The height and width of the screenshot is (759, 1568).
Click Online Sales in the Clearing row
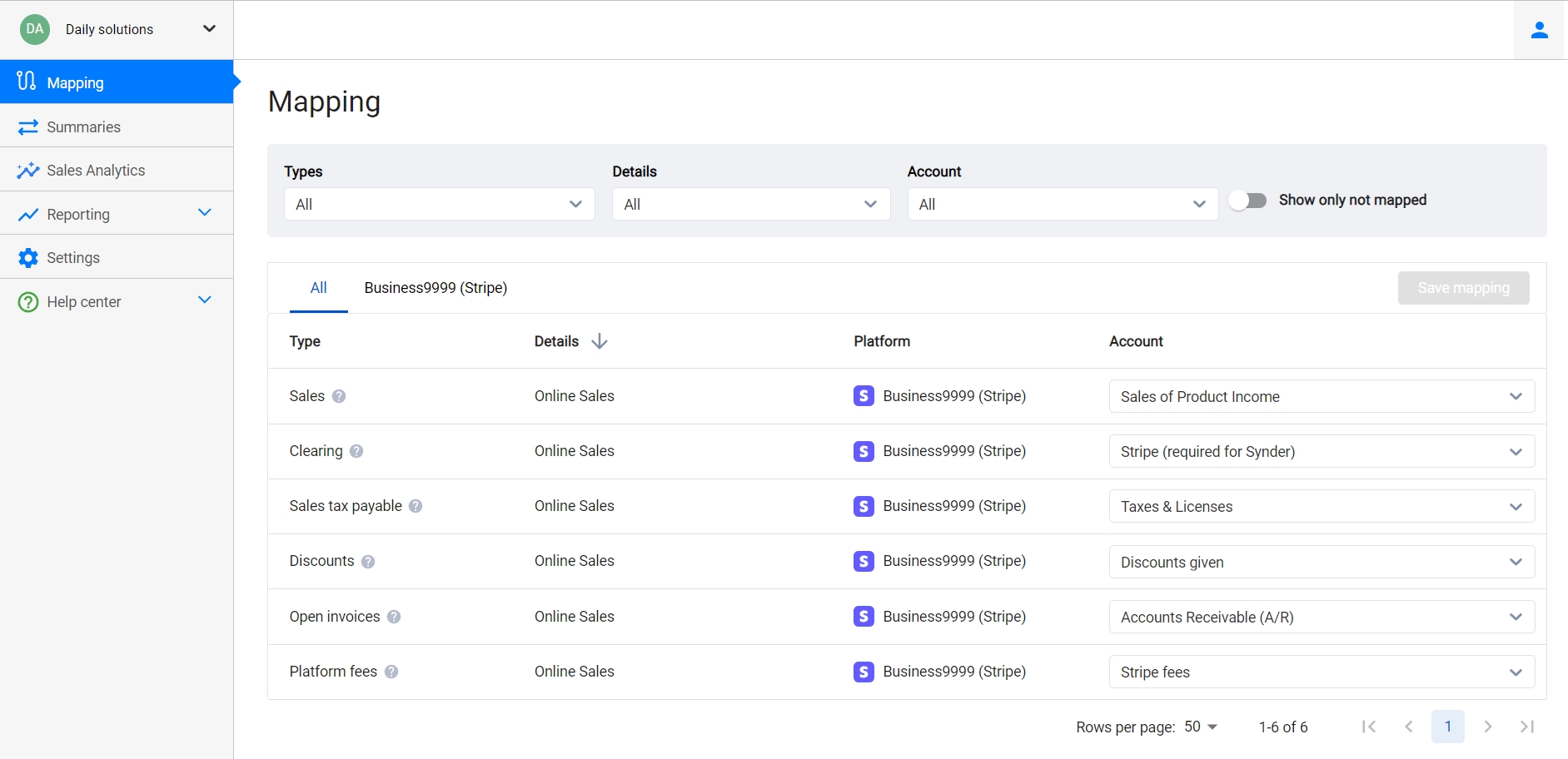tap(575, 451)
